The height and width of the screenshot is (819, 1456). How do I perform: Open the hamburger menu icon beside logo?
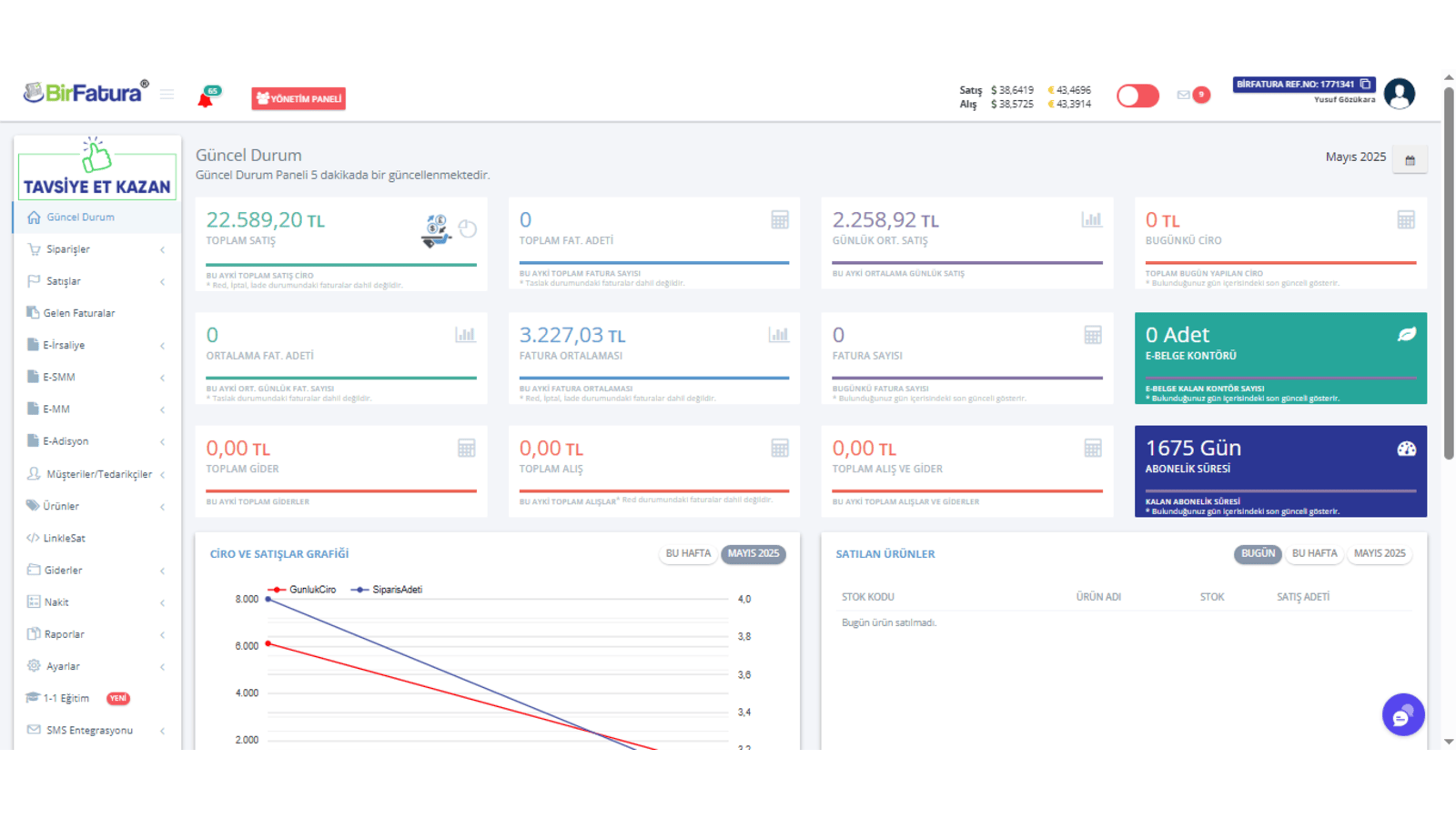(x=167, y=94)
